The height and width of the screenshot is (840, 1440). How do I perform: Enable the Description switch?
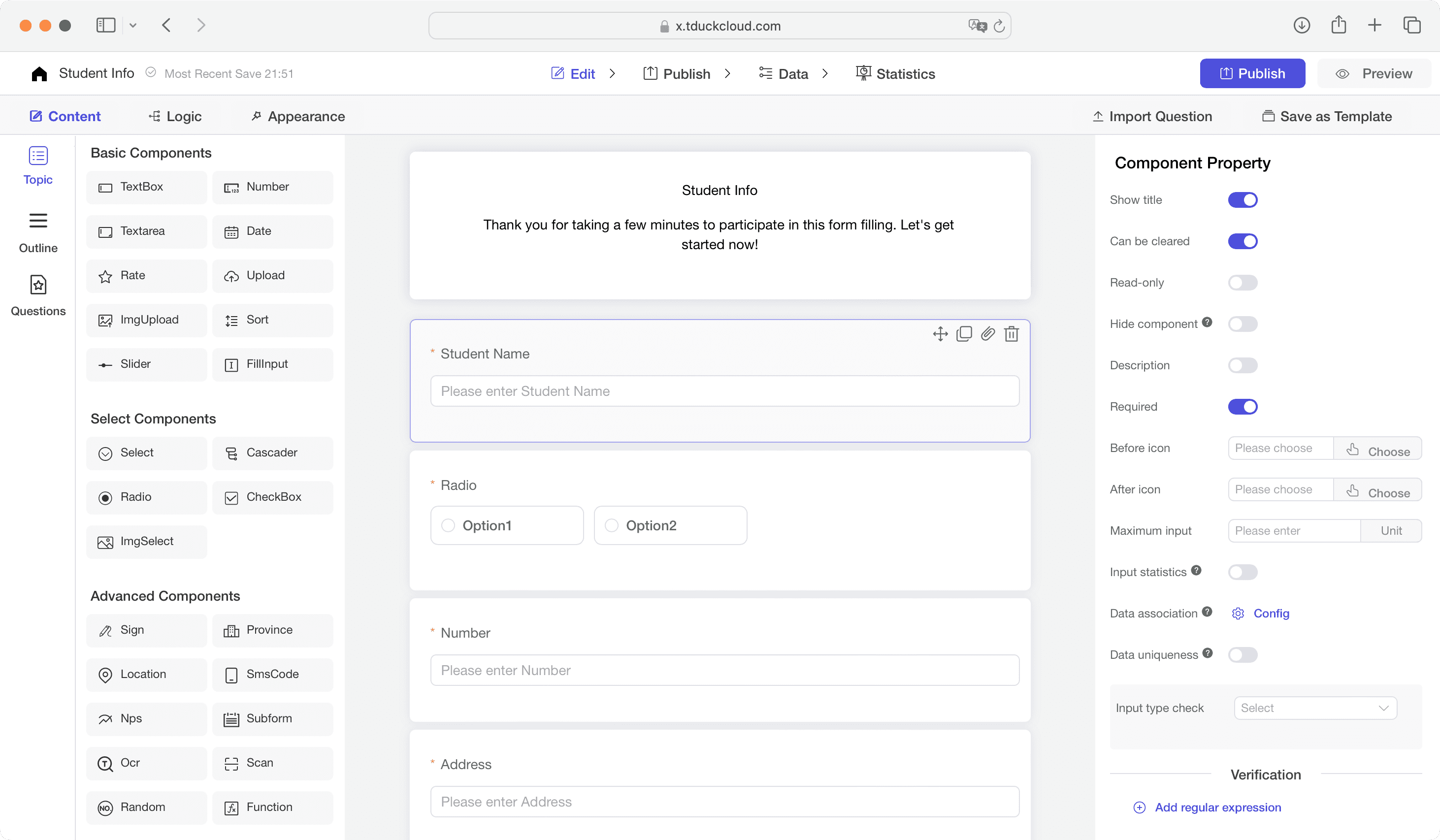[x=1243, y=365]
